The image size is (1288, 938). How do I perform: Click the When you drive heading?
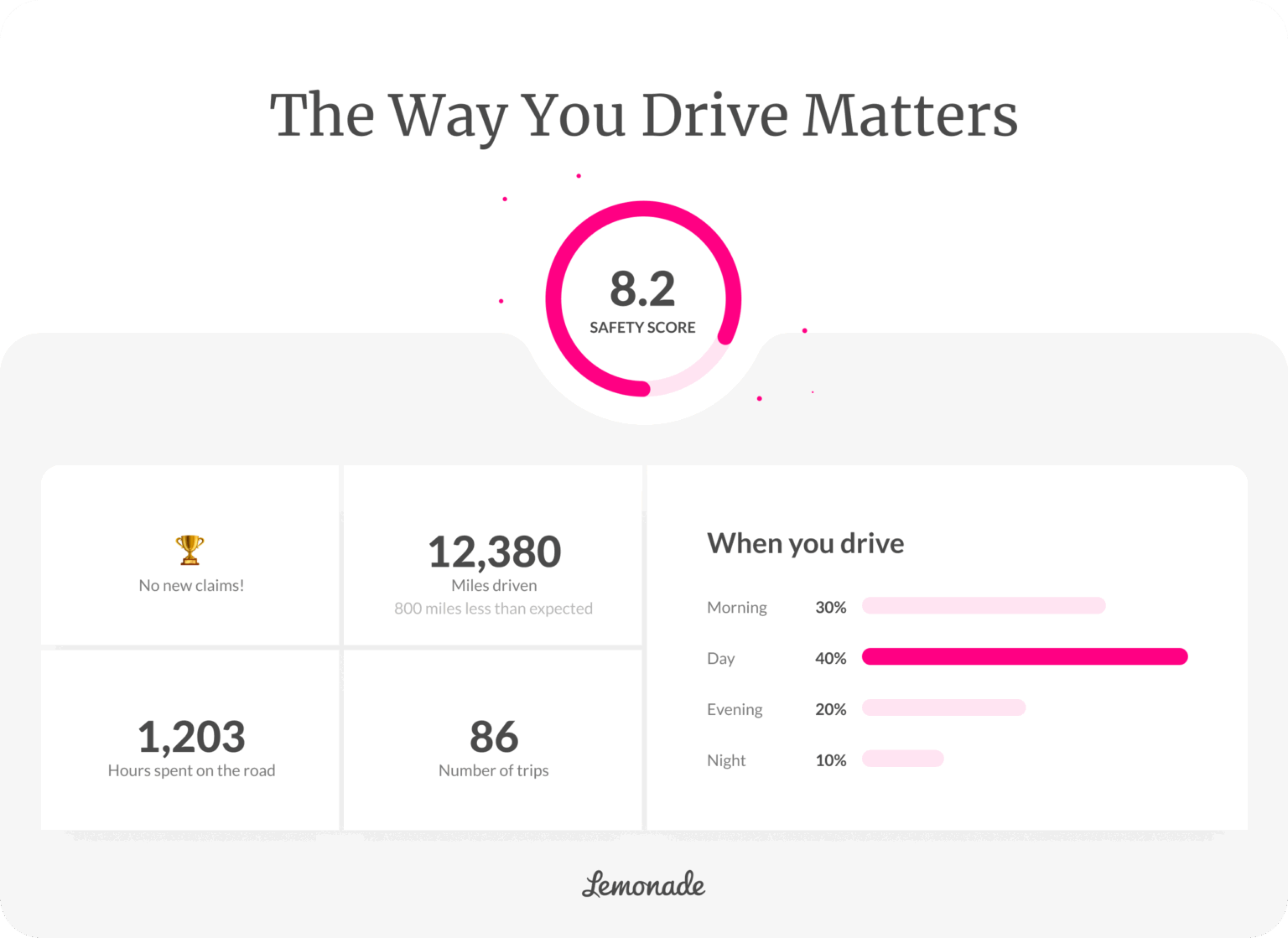pyautogui.click(x=805, y=543)
